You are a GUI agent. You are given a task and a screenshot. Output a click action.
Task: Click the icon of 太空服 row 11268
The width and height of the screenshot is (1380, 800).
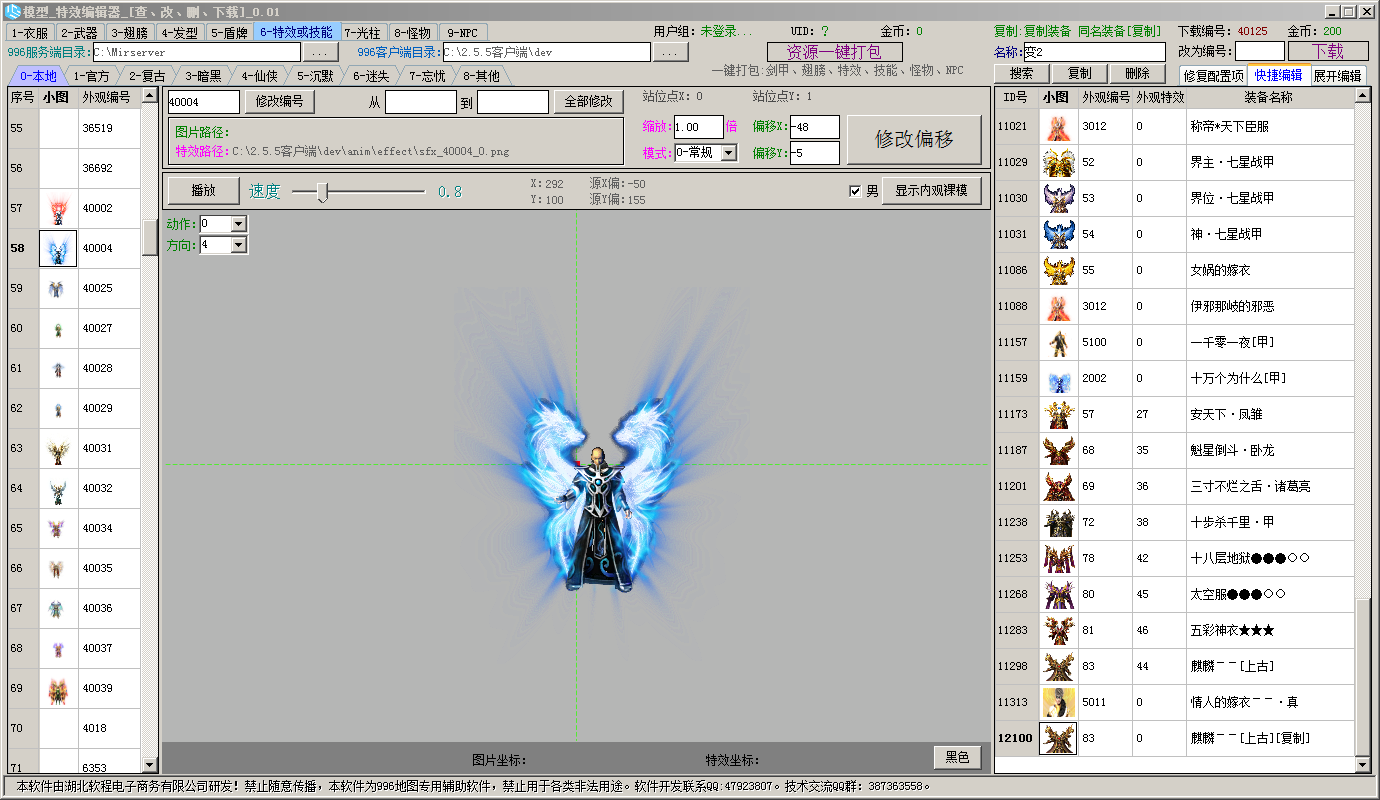click(x=1058, y=594)
